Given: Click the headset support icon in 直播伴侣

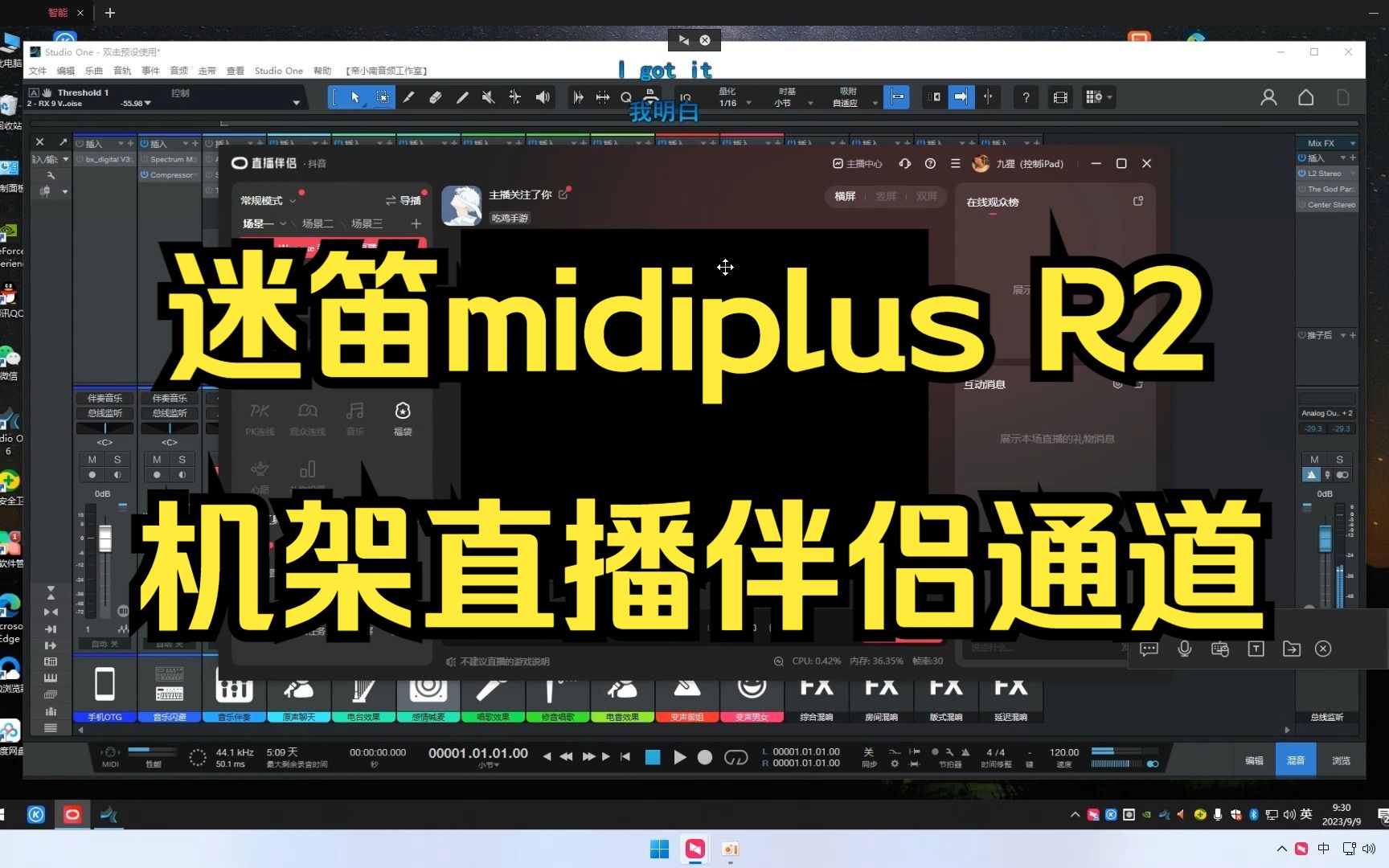Looking at the screenshot, I should click(x=905, y=163).
